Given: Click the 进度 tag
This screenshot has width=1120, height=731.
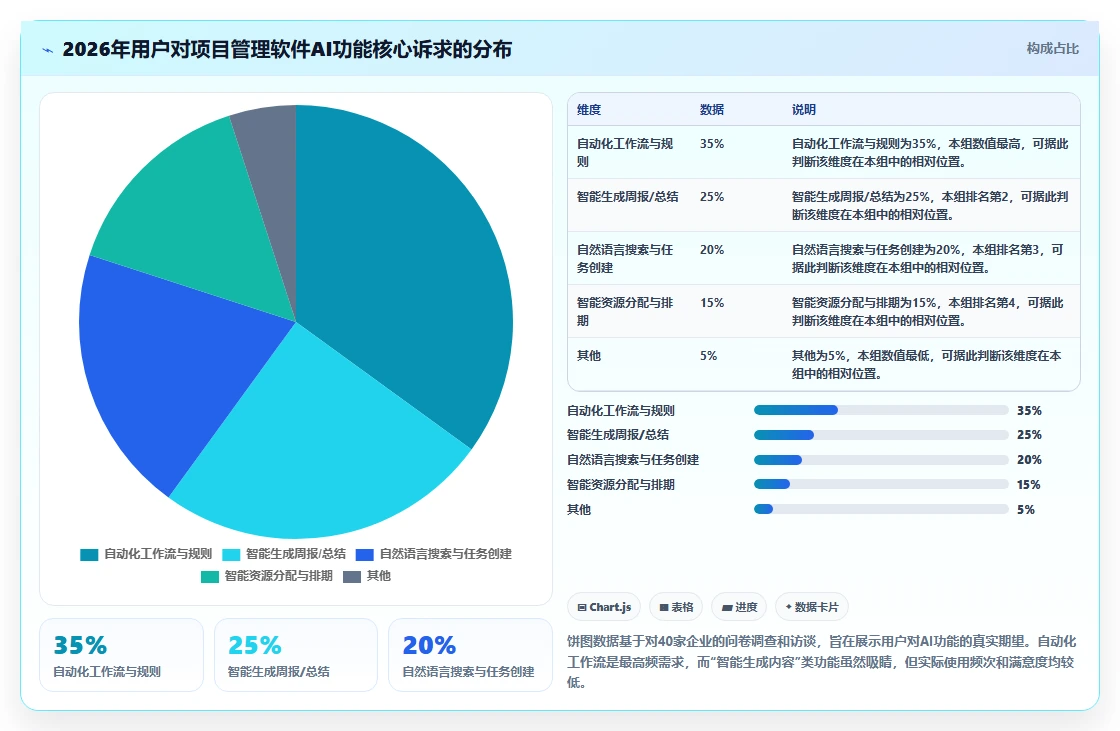Looking at the screenshot, I should pos(739,607).
